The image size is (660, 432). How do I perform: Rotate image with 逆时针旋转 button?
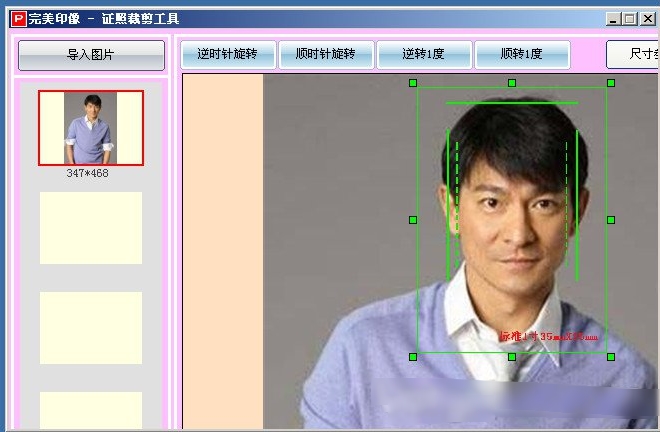point(228,54)
